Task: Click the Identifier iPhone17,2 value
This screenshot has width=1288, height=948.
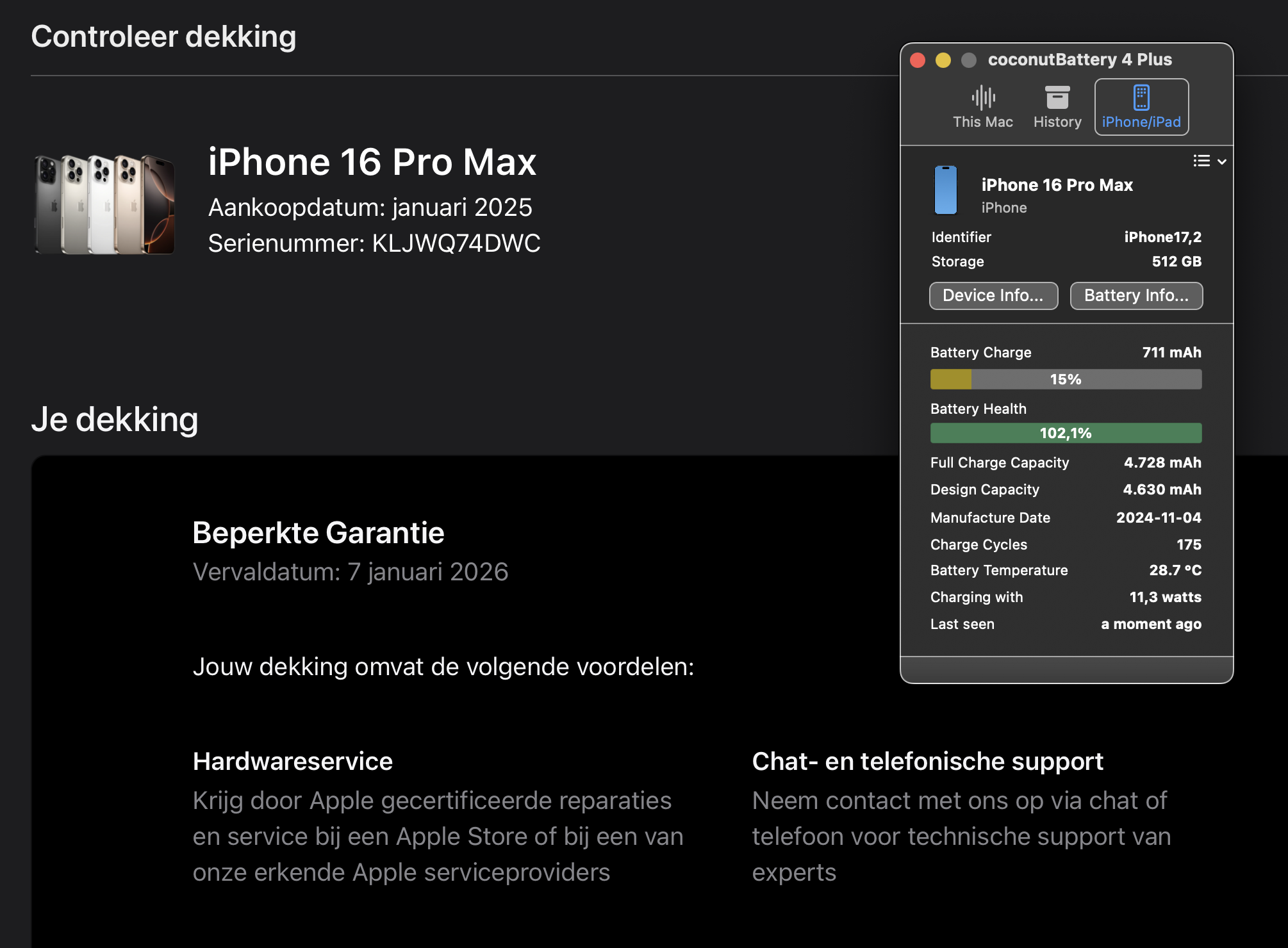Action: pos(1162,237)
